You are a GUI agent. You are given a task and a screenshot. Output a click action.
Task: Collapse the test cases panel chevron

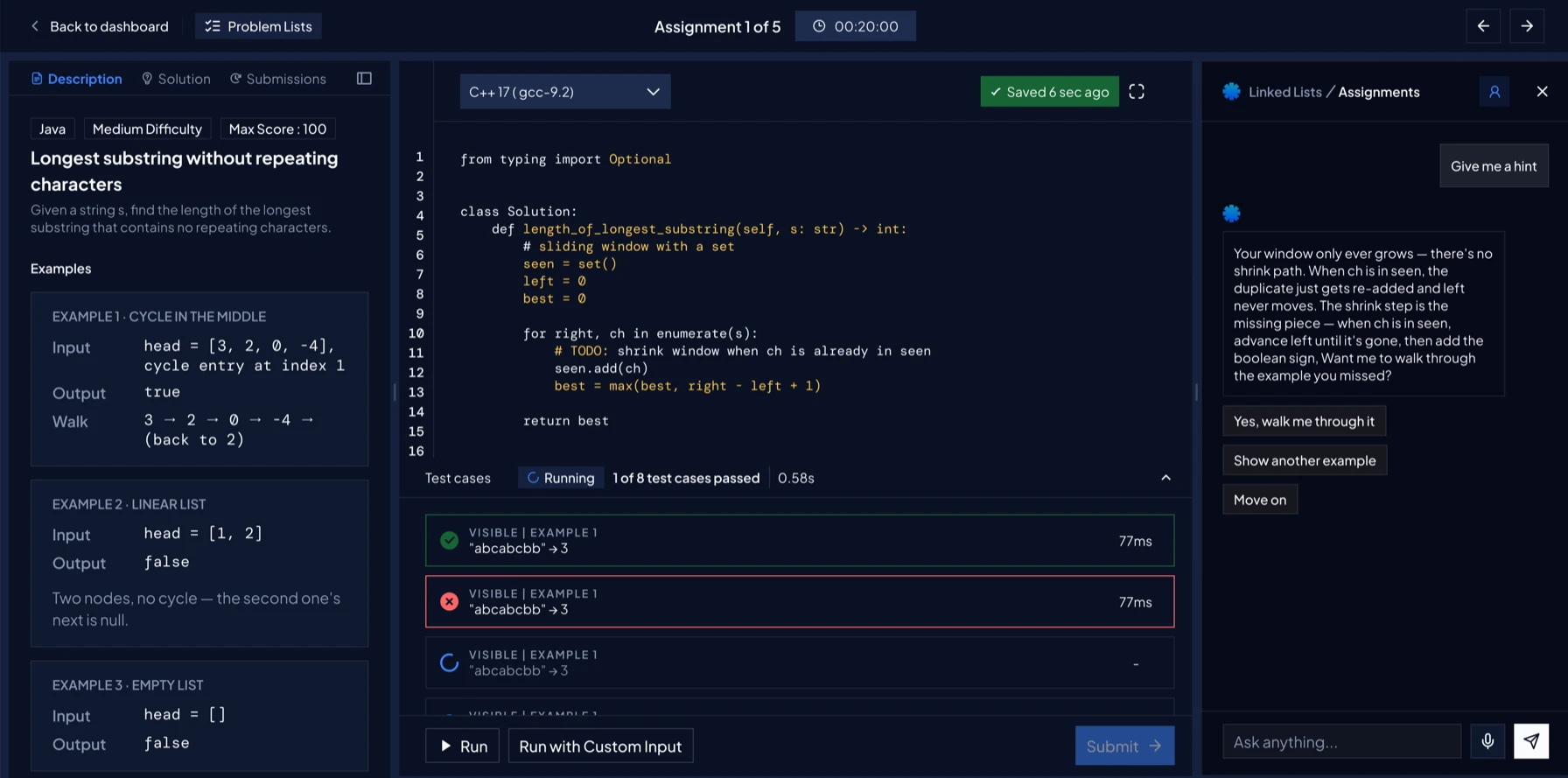(1165, 478)
